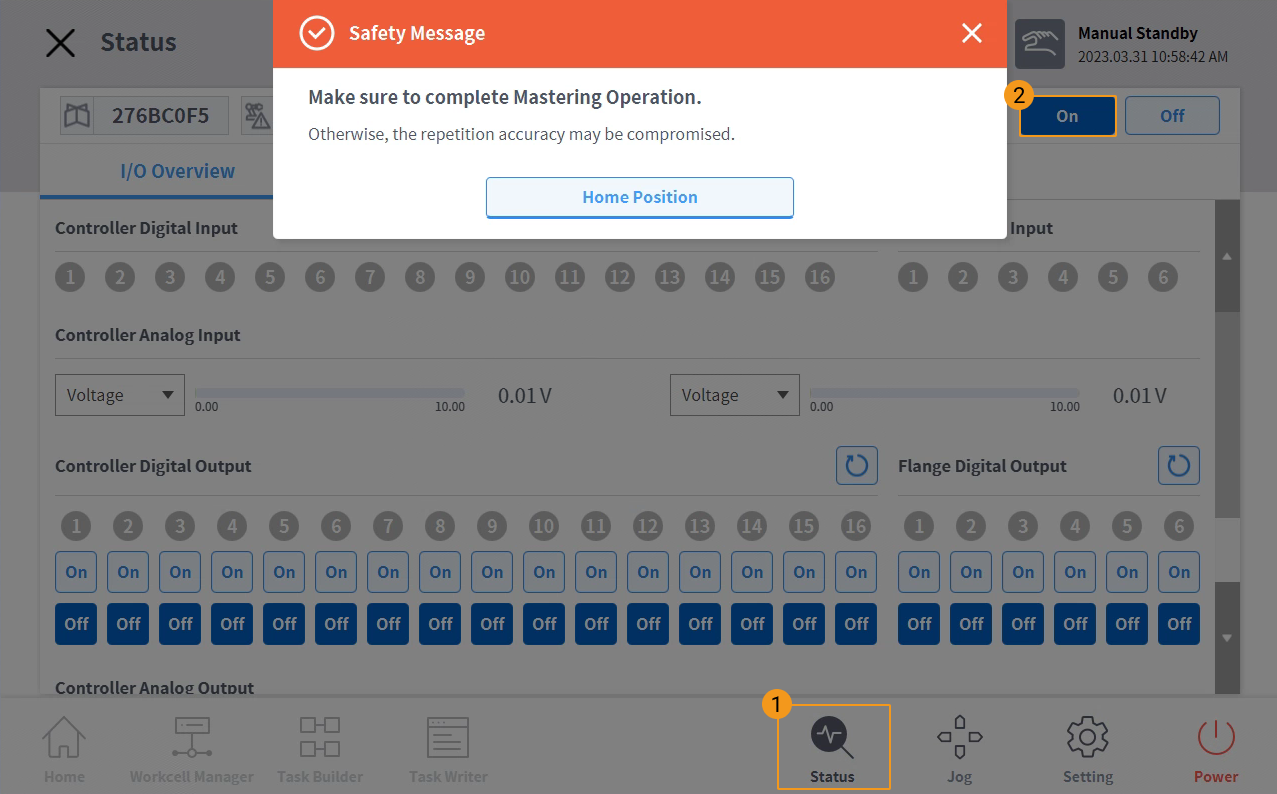Refresh the Flange Digital Output states
The height and width of the screenshot is (794, 1277).
click(1178, 465)
